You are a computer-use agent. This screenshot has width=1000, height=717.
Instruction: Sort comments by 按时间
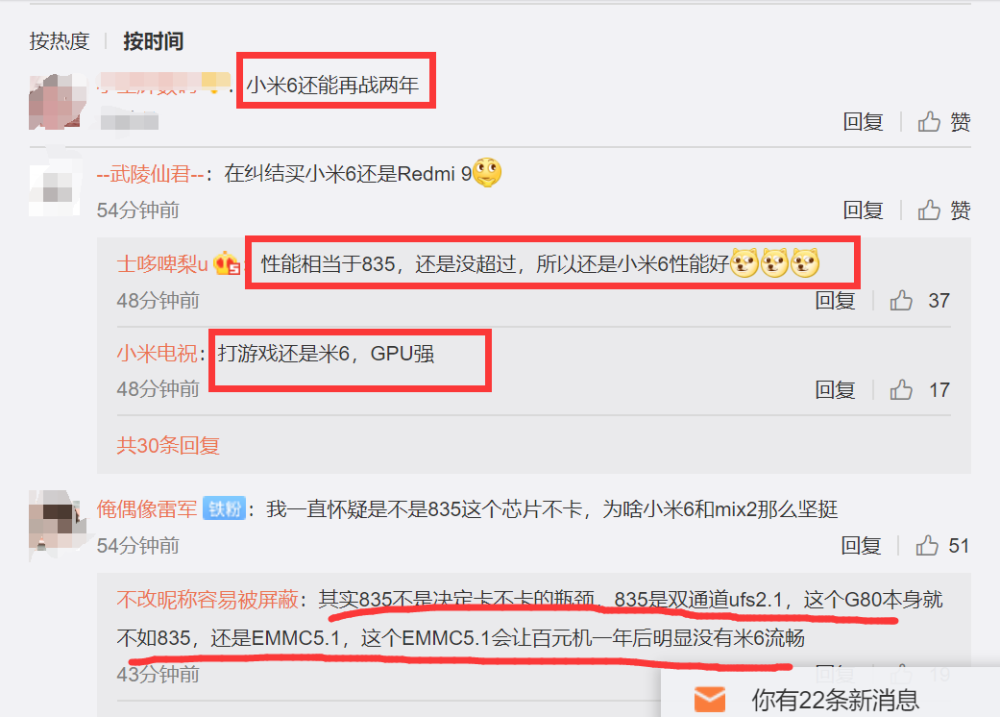click(153, 41)
